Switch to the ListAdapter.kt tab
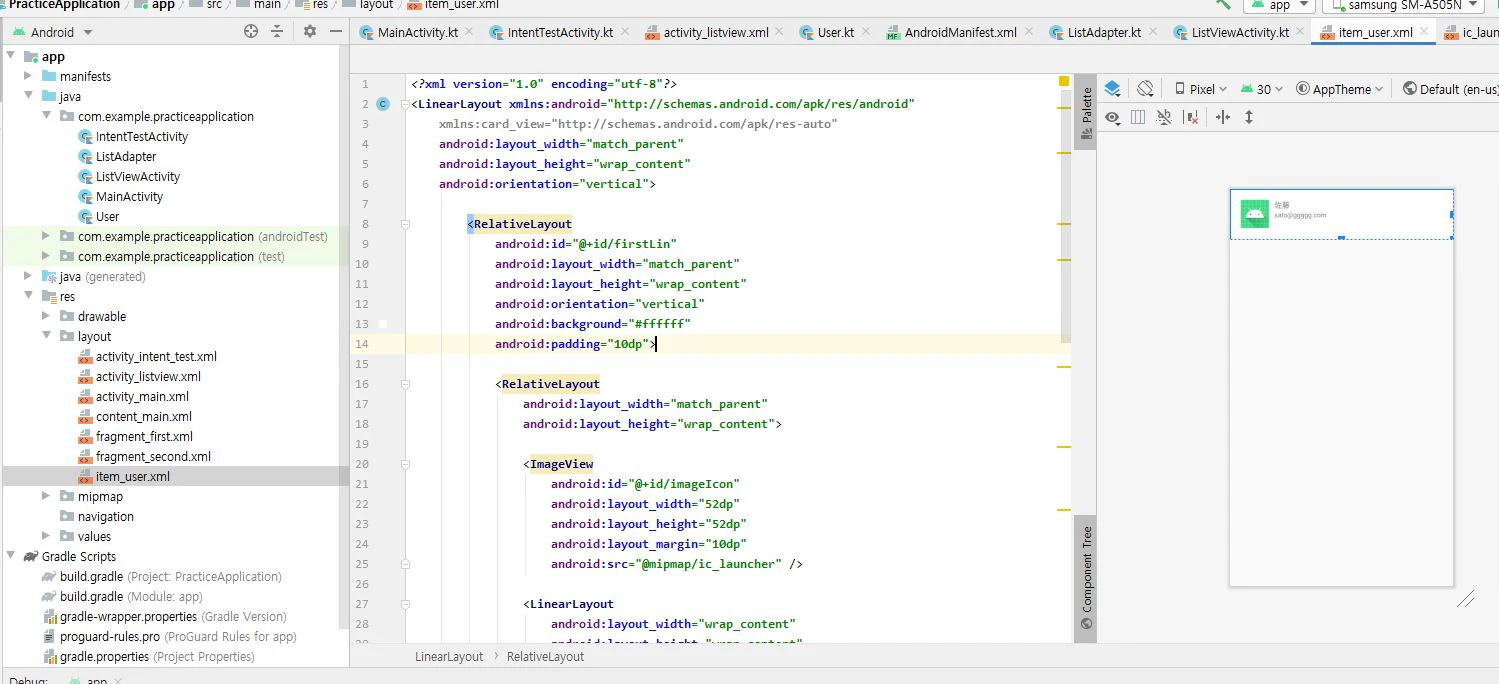The image size is (1499, 684). tap(1104, 32)
